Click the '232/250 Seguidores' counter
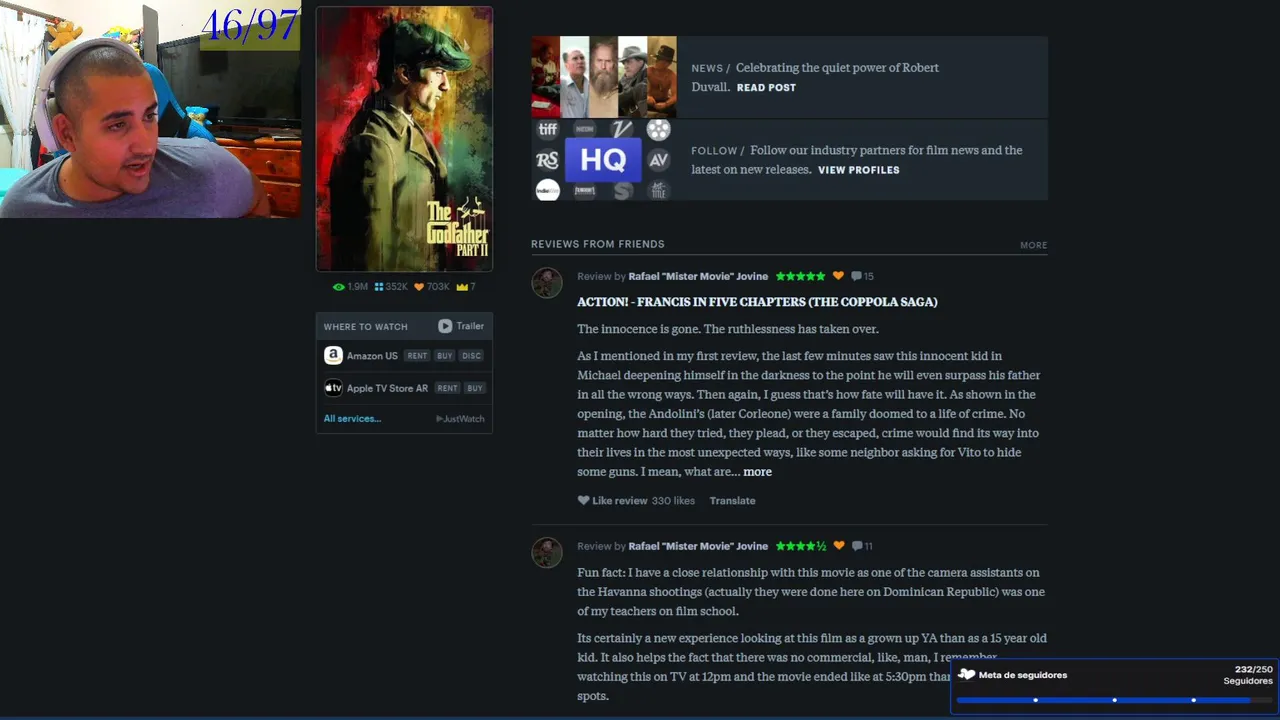The image size is (1280, 720). 1248,675
